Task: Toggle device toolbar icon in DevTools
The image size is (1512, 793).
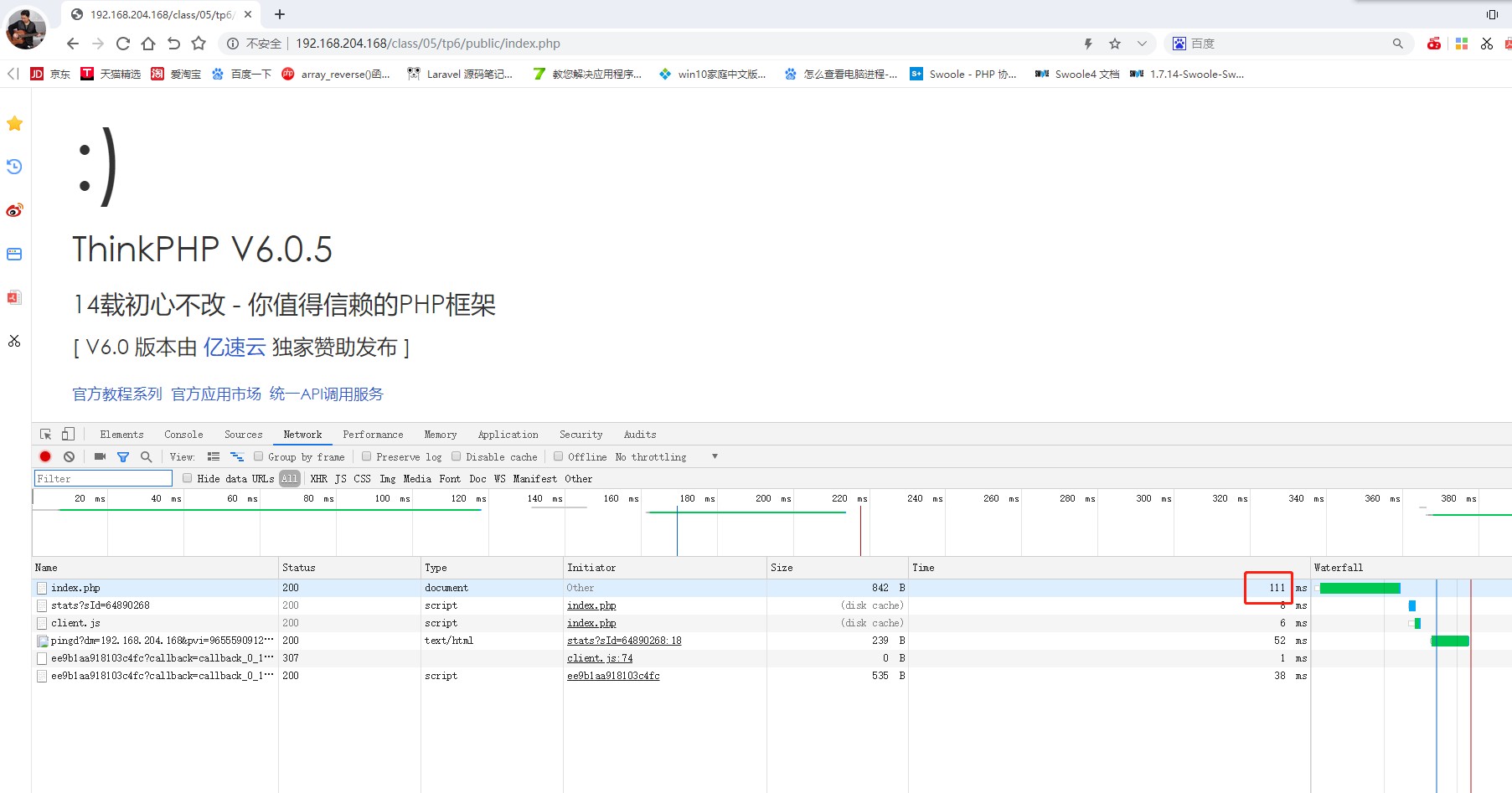Action: [68, 434]
